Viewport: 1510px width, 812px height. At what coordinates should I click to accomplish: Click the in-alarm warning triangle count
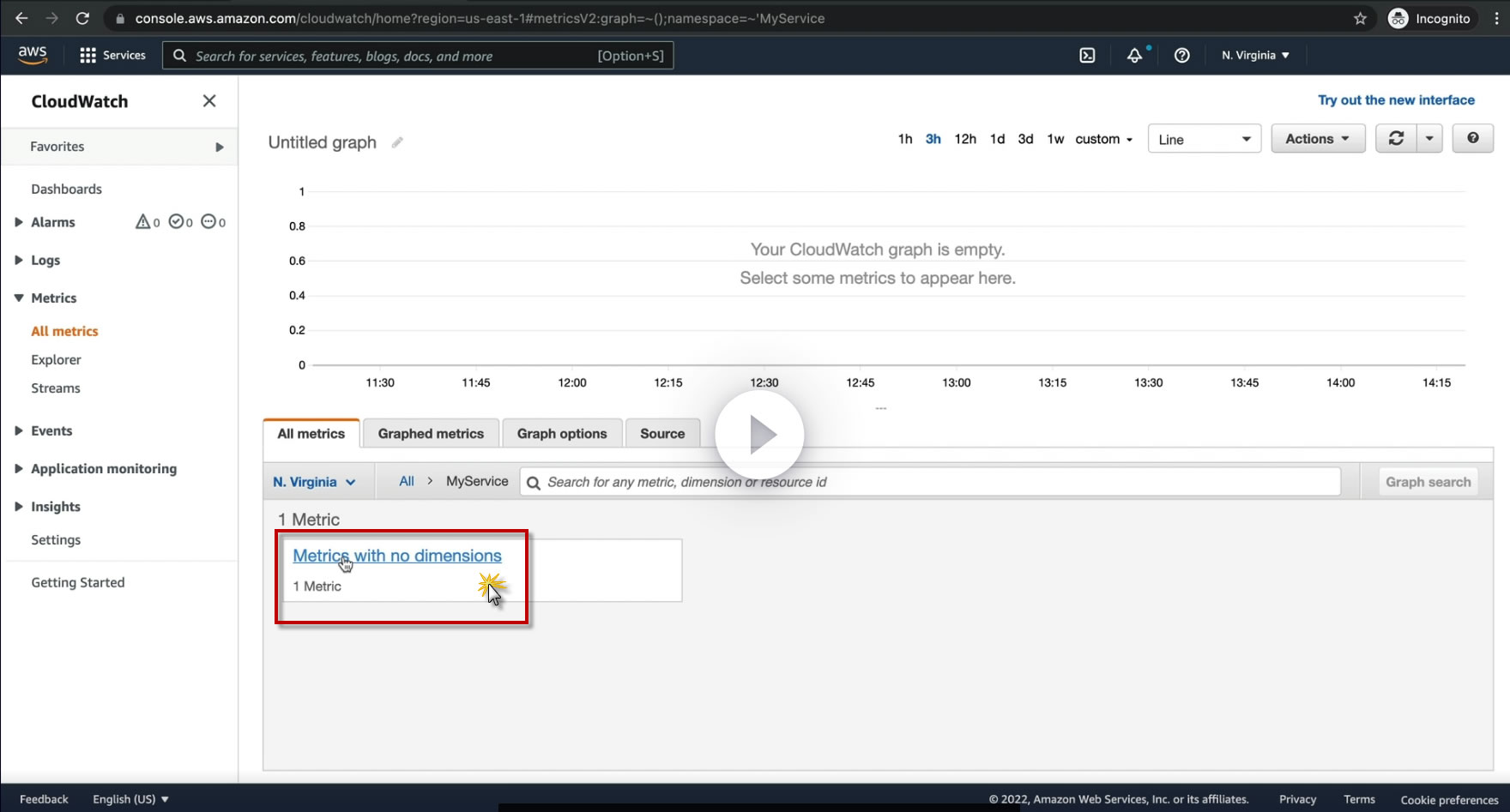pyautogui.click(x=148, y=222)
